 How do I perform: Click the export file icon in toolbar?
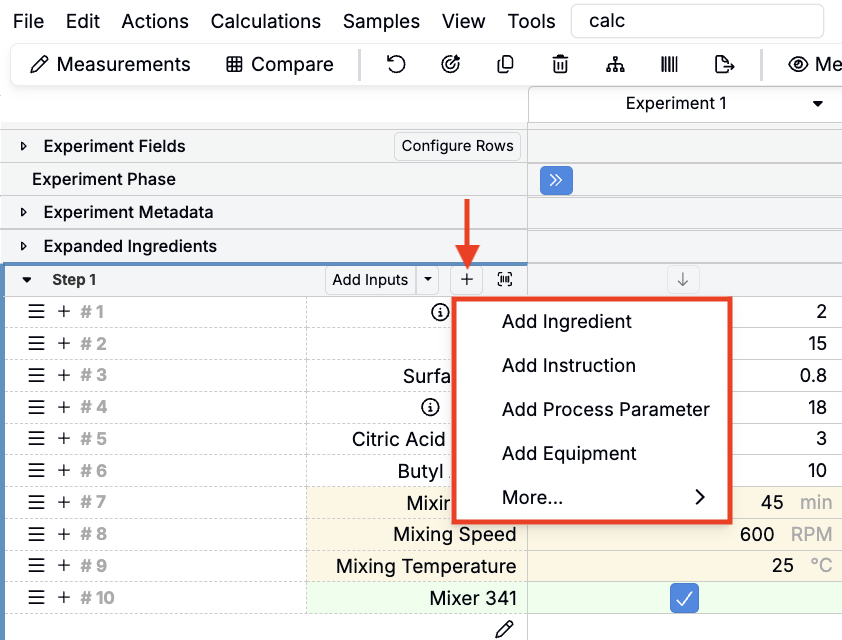pos(725,65)
